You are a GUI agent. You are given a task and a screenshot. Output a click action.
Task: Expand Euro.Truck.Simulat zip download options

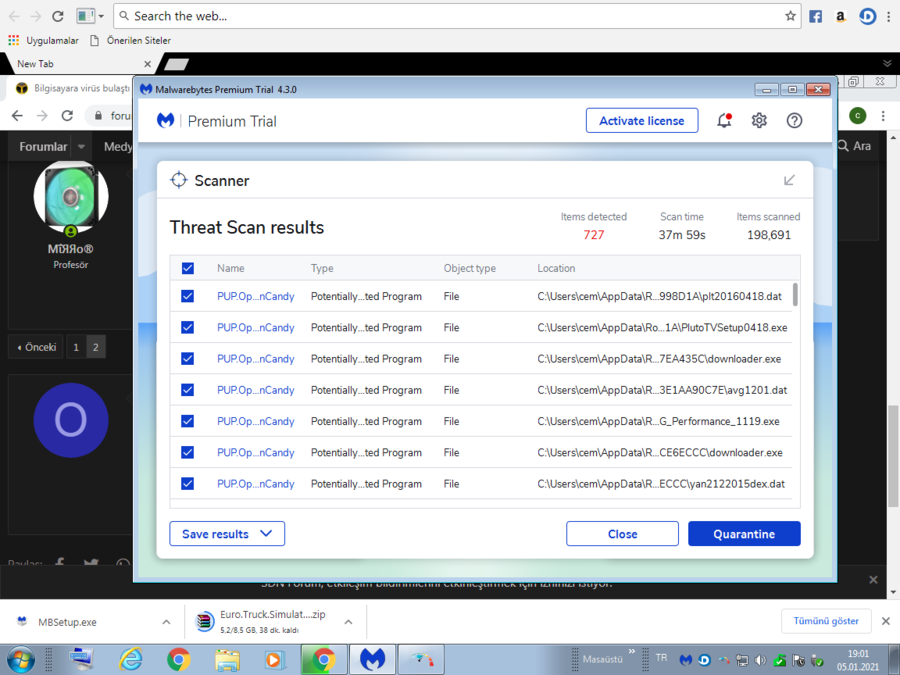point(348,622)
